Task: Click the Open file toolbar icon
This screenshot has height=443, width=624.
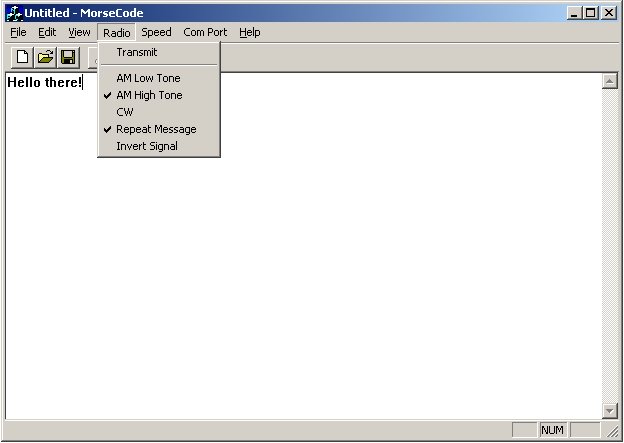Action: click(x=45, y=57)
